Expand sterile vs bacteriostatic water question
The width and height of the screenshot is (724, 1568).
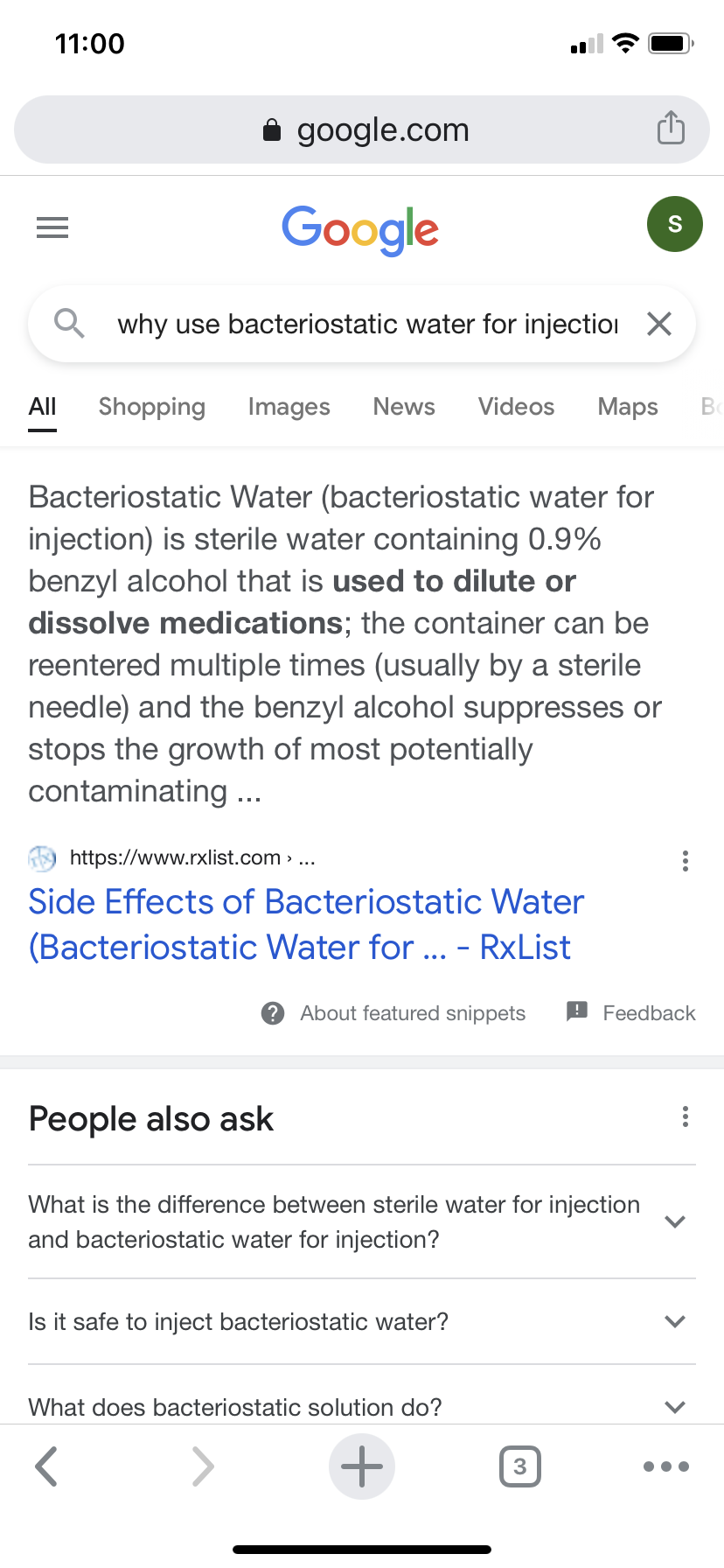click(673, 1221)
